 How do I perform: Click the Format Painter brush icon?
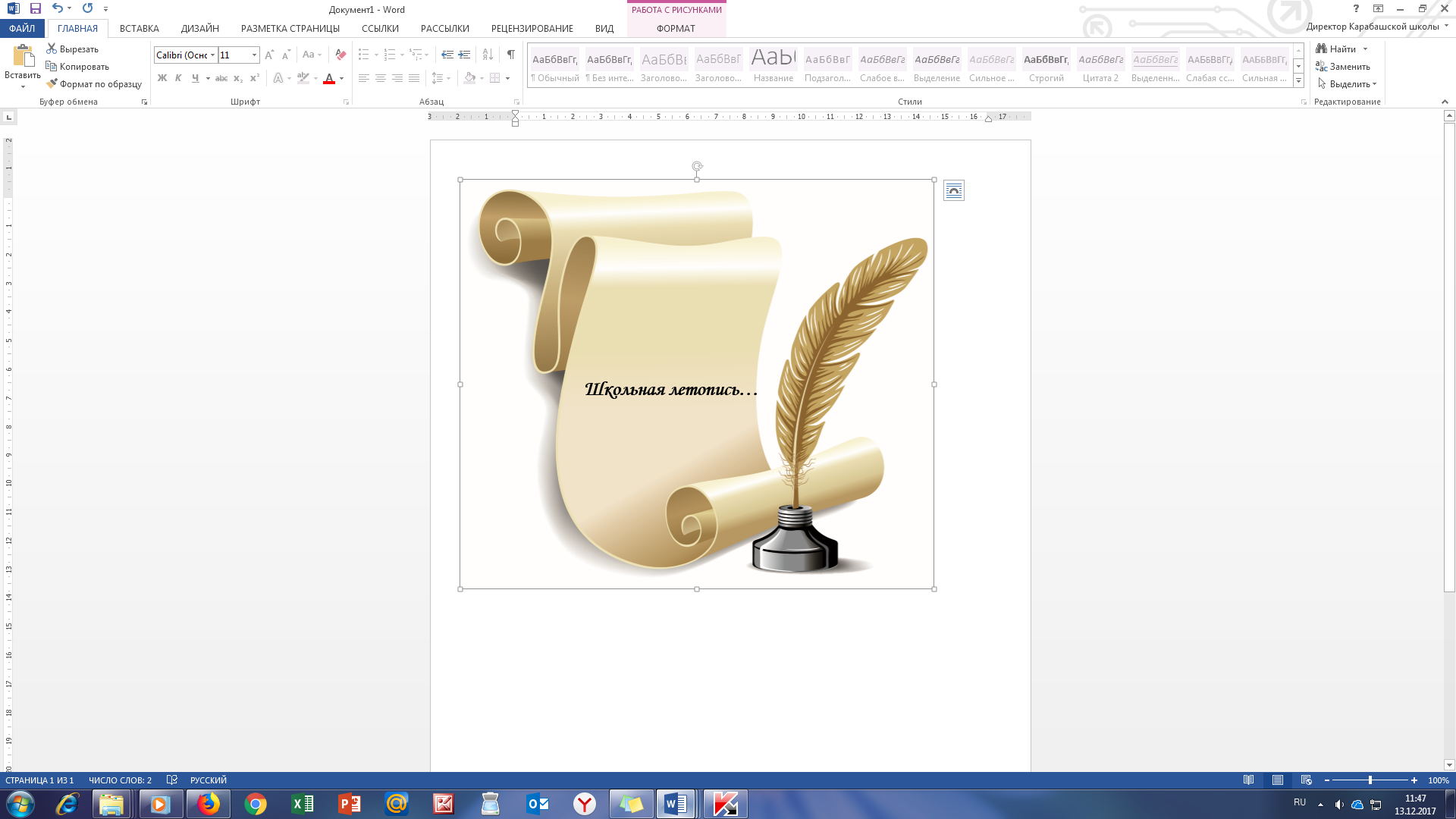pos(52,84)
